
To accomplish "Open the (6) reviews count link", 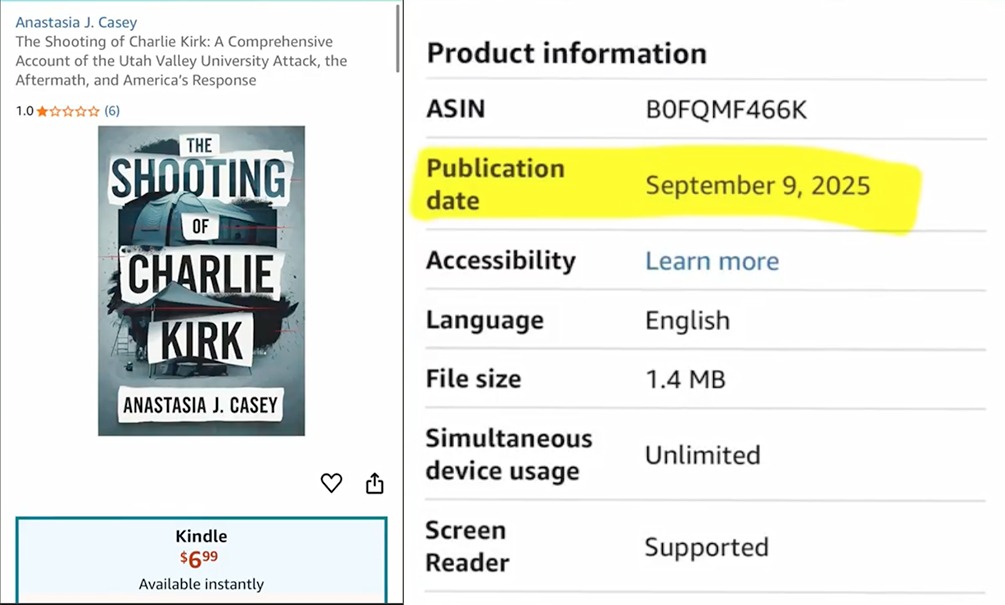I will 112,111.
